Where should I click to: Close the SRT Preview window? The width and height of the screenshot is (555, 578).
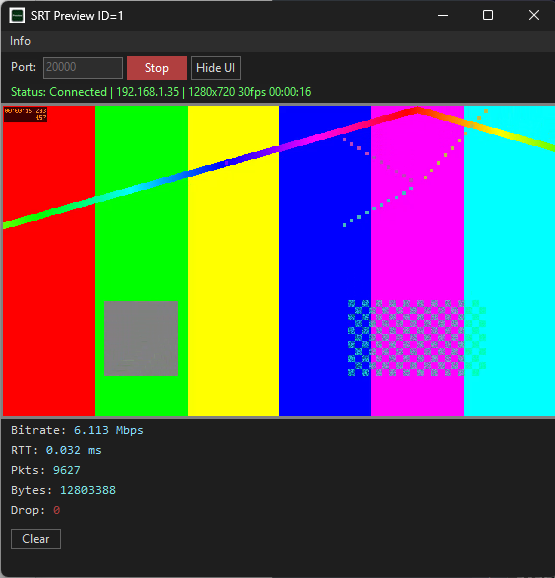tap(534, 15)
